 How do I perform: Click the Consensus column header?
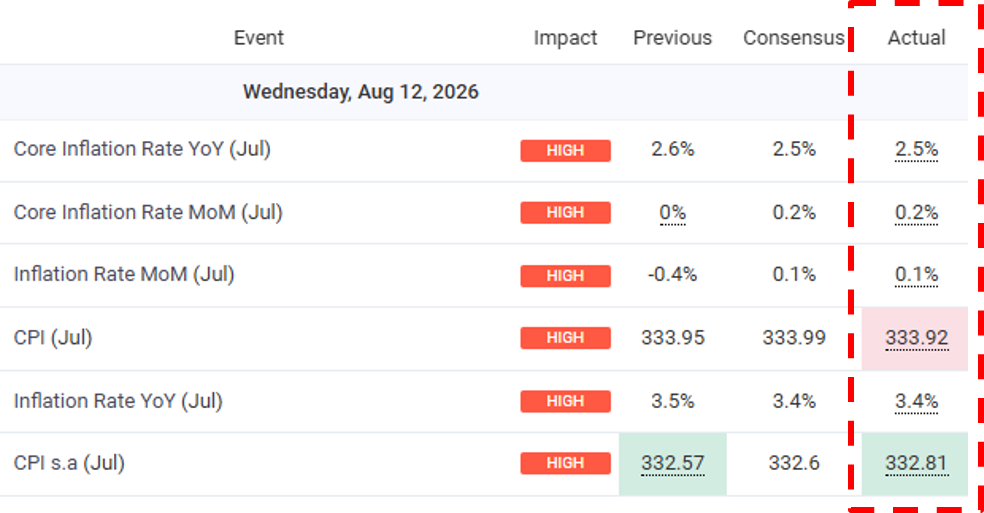(x=794, y=38)
